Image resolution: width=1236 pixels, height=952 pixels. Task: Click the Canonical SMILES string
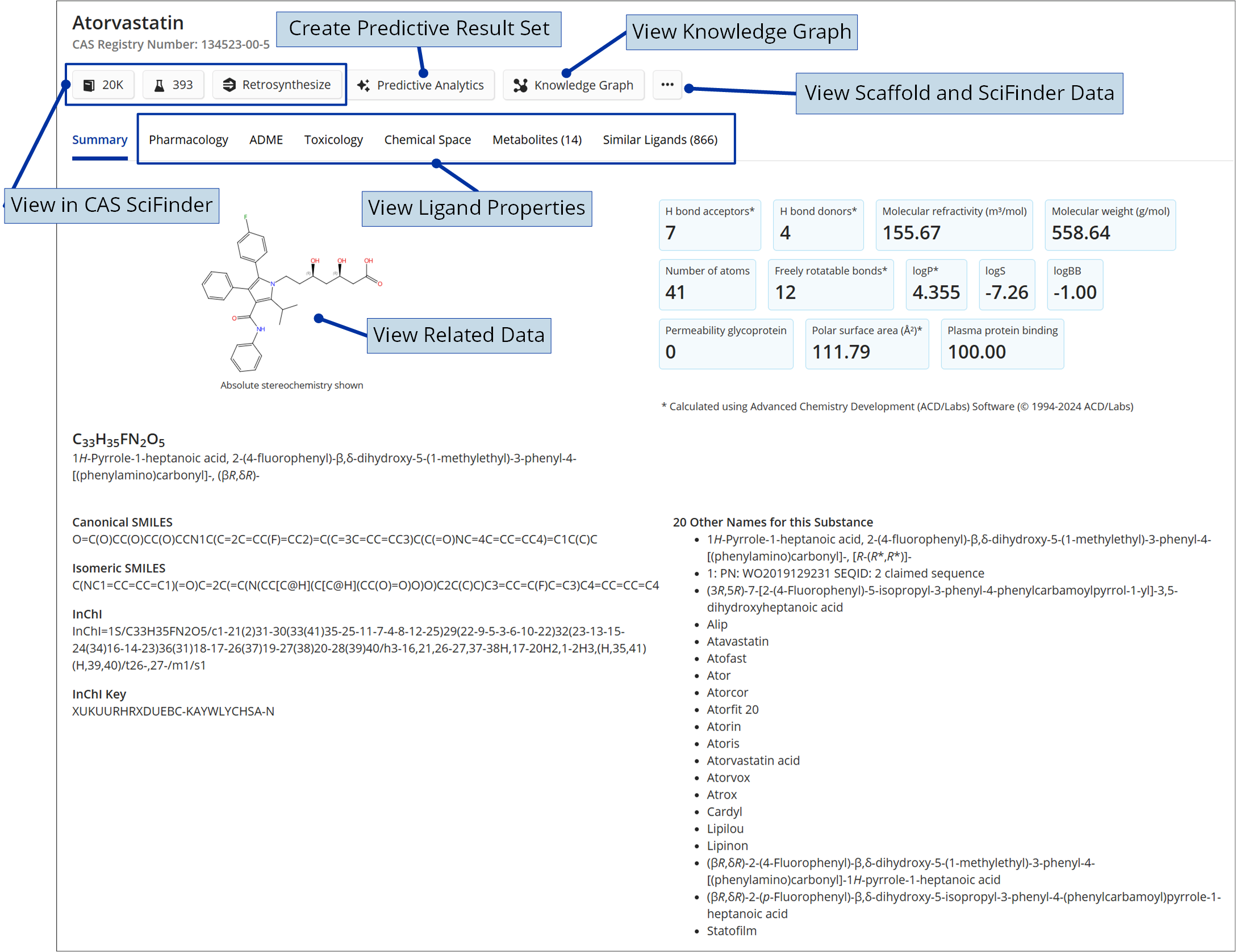[335, 539]
